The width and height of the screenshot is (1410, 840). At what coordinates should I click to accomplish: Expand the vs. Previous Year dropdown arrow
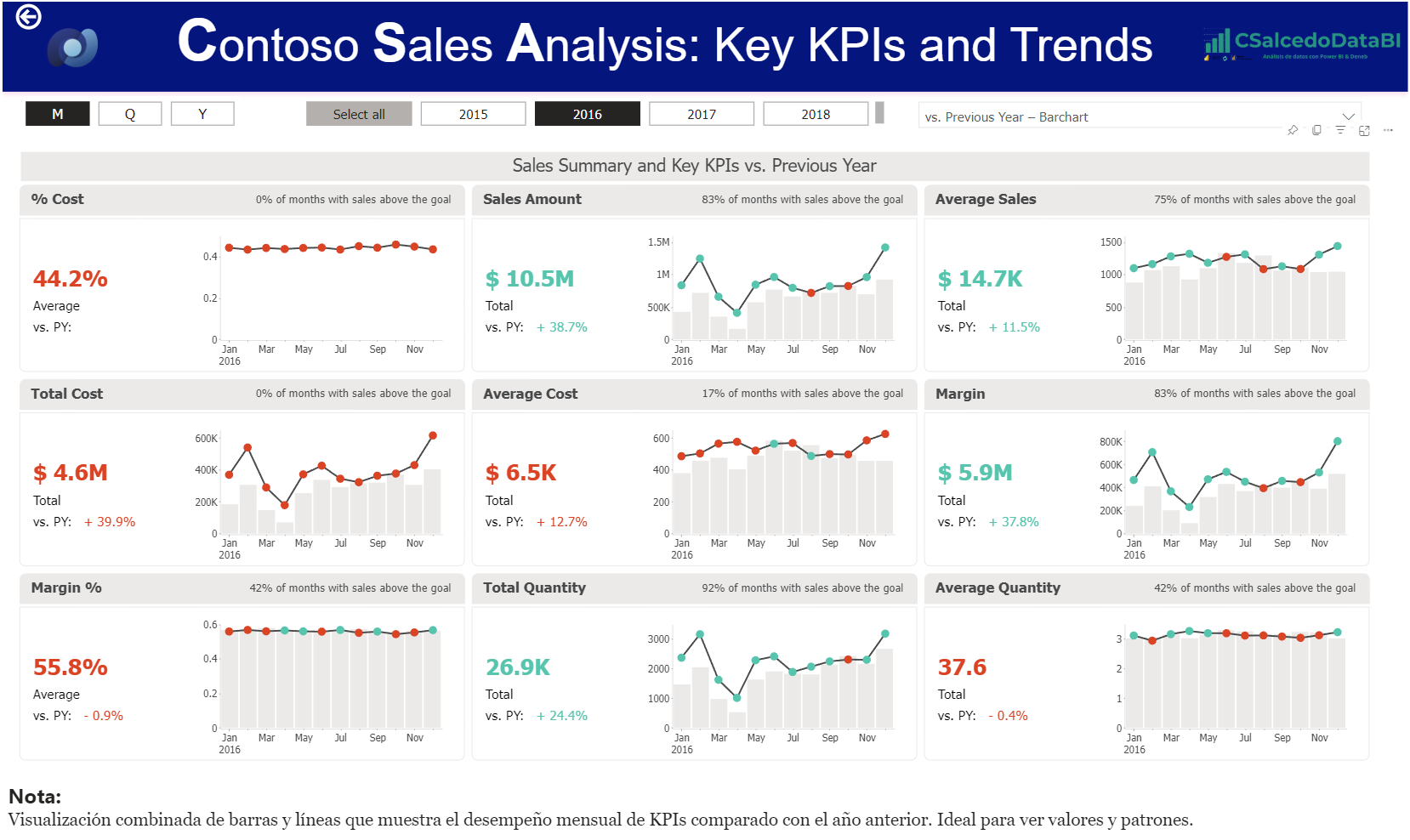pos(1348,116)
